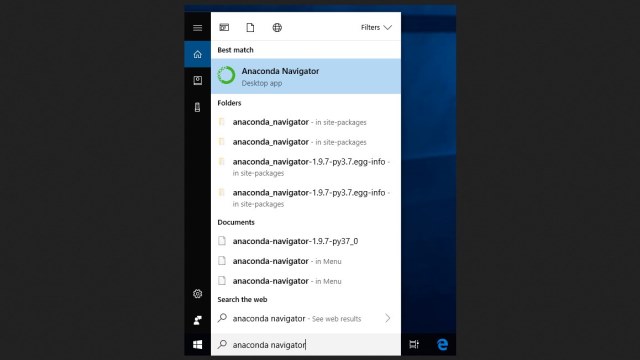
Task: Click the Best match heading
Action: click(236, 50)
